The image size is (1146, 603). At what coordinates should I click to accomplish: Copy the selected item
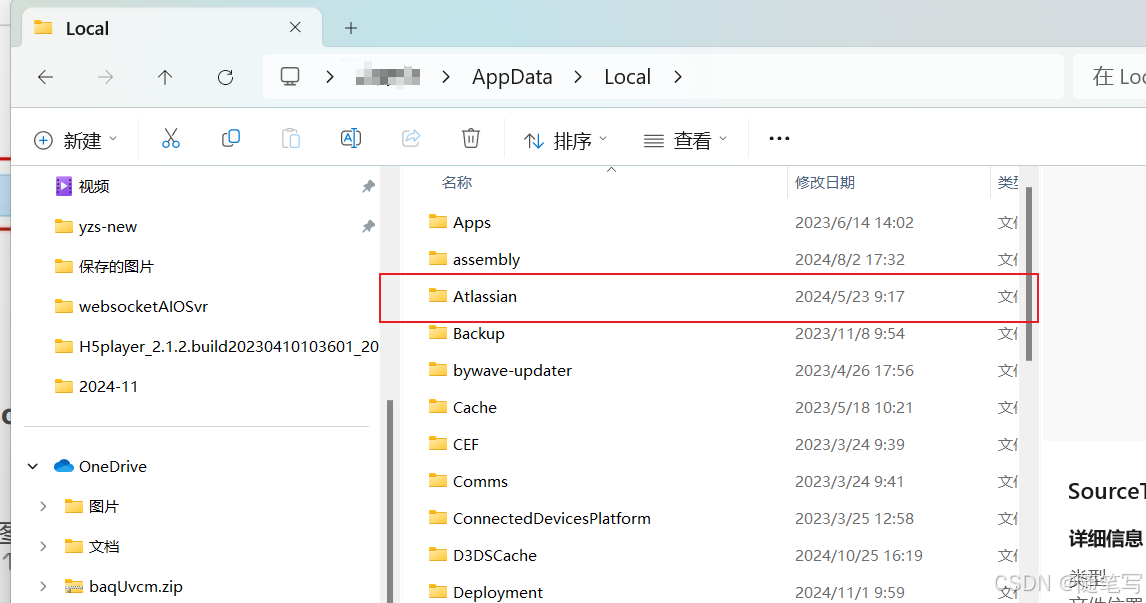click(x=231, y=138)
